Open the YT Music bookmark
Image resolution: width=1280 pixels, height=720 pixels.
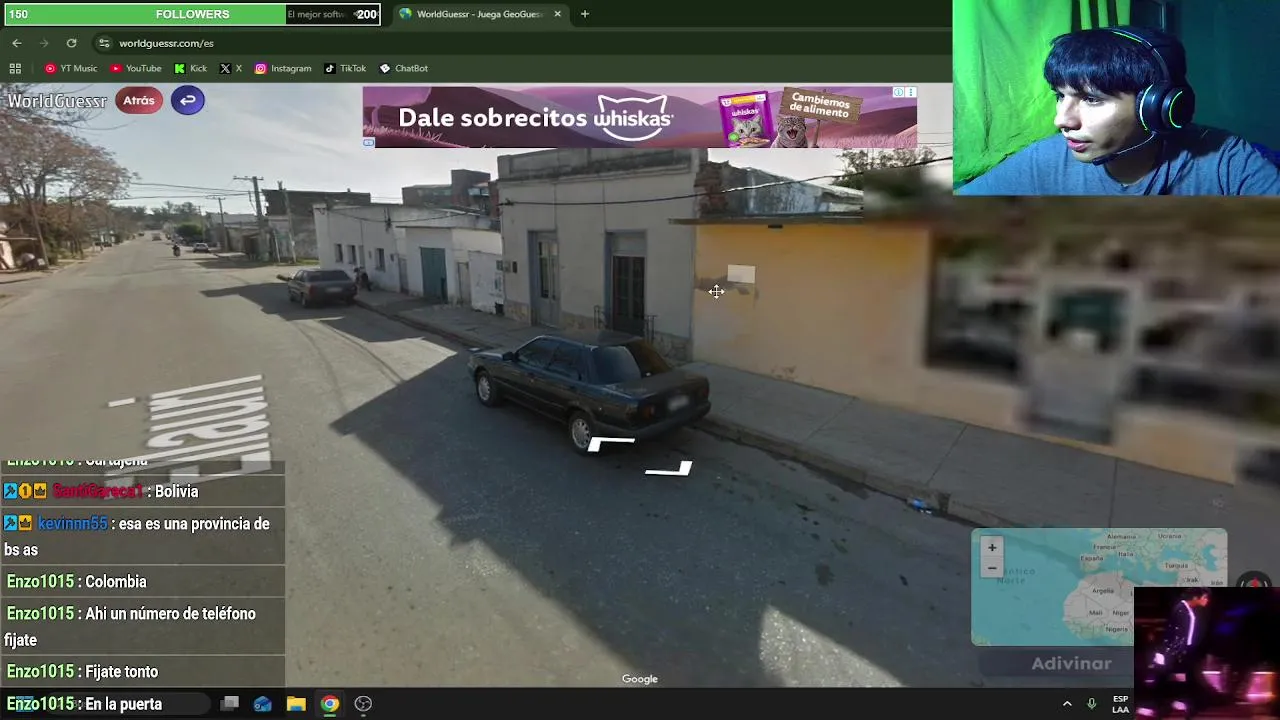click(70, 68)
